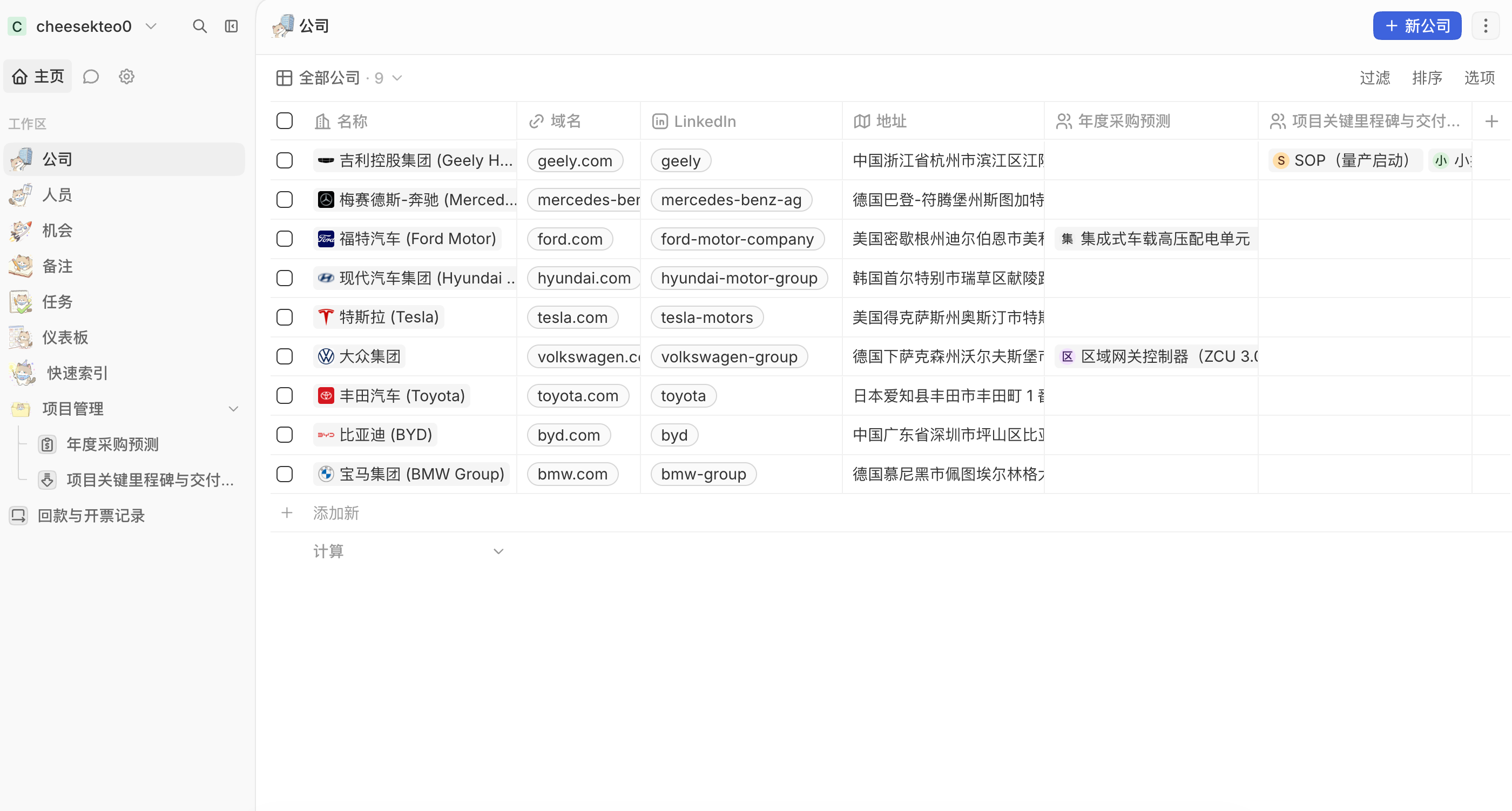Click the Mercedes-Benz logo icon
Viewport: 1512px width, 811px height.
326,200
